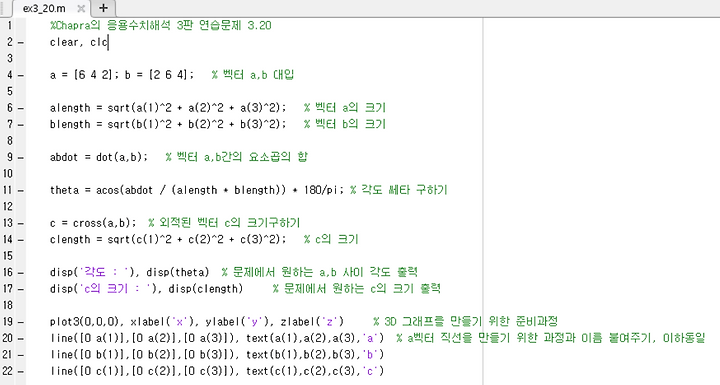Close the ex3_20.m tab
Viewport: 720px width, 385px height.
click(x=81, y=8)
